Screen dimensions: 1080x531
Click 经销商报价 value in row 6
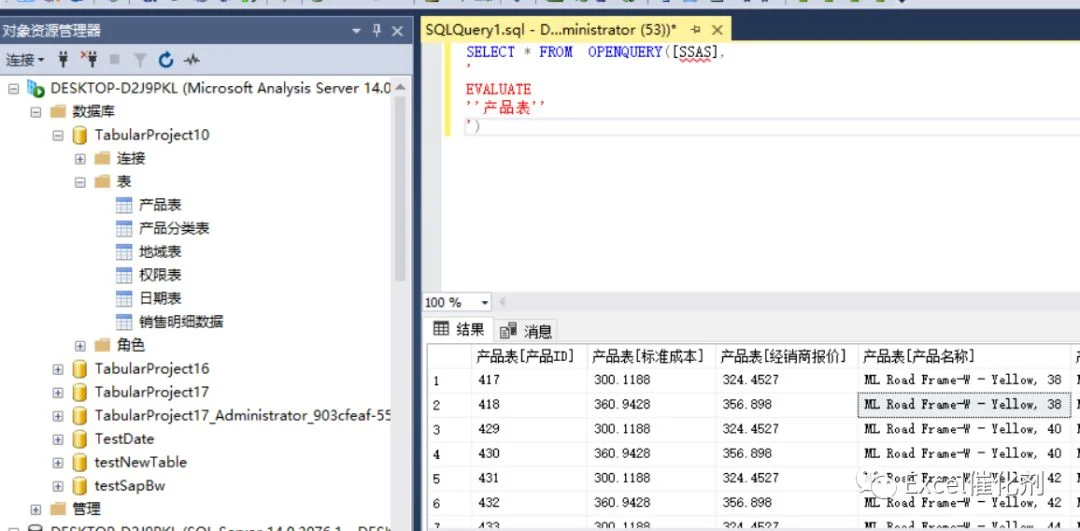coord(787,503)
